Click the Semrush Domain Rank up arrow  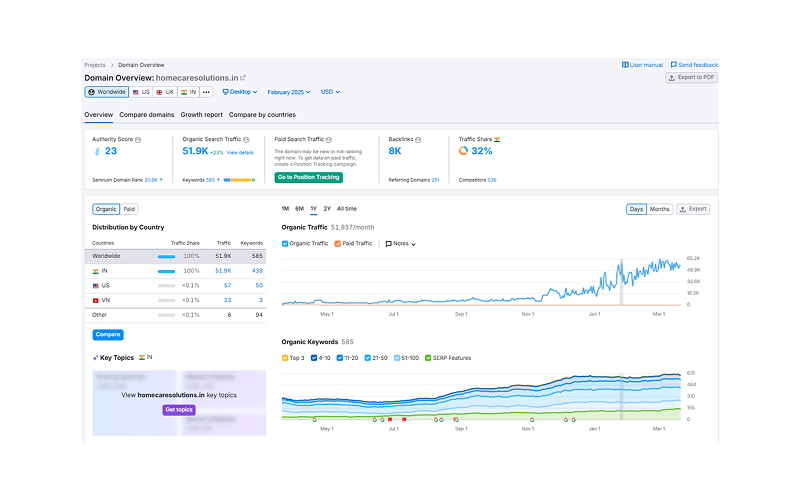pos(161,180)
